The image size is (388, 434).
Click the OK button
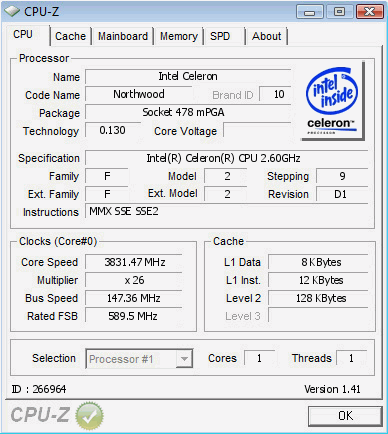pyautogui.click(x=345, y=416)
